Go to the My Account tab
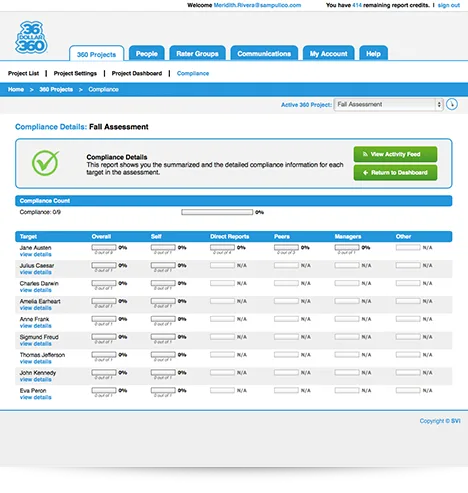The width and height of the screenshot is (468, 493). [328, 53]
